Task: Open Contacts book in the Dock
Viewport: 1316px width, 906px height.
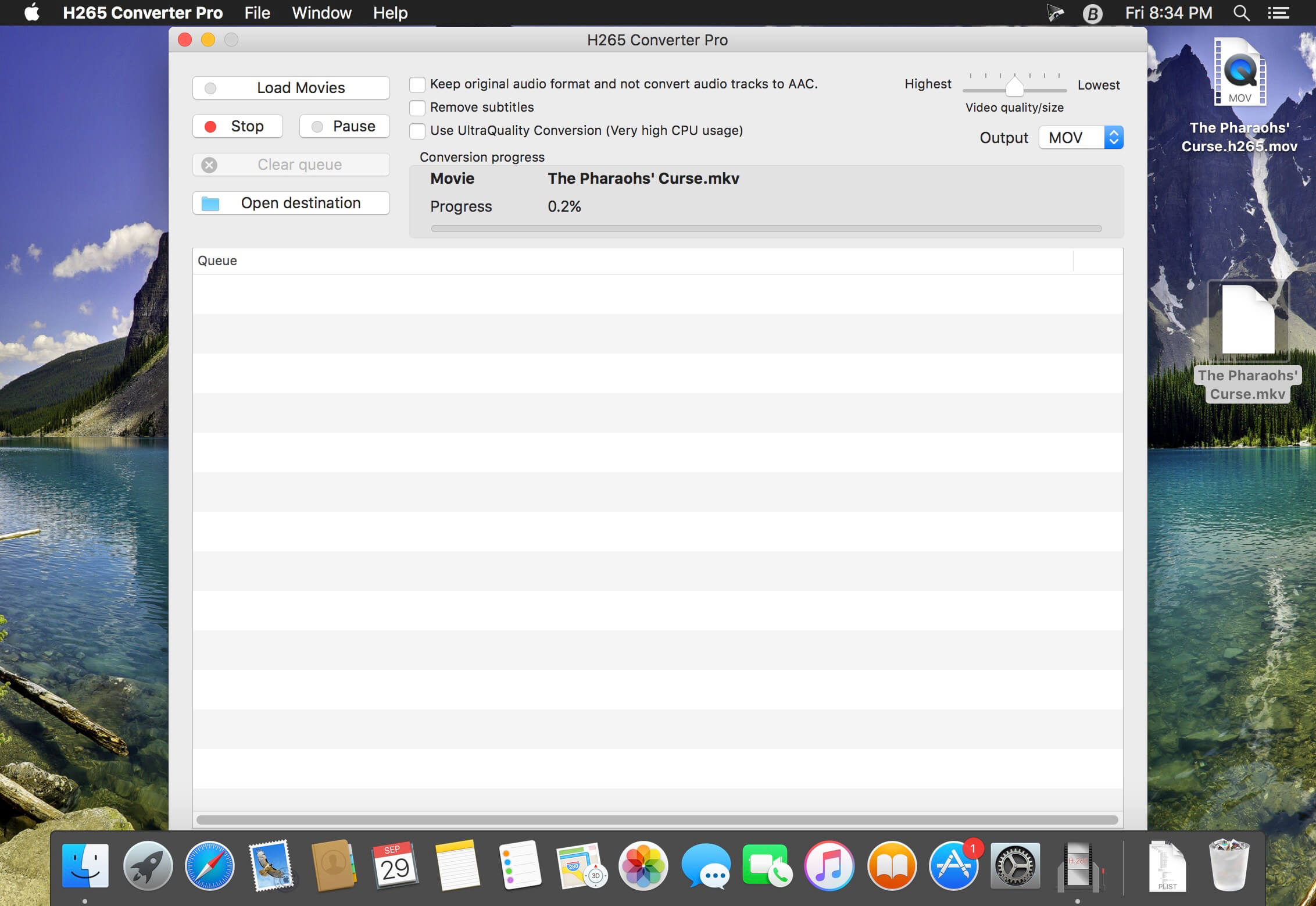Action: pyautogui.click(x=334, y=866)
